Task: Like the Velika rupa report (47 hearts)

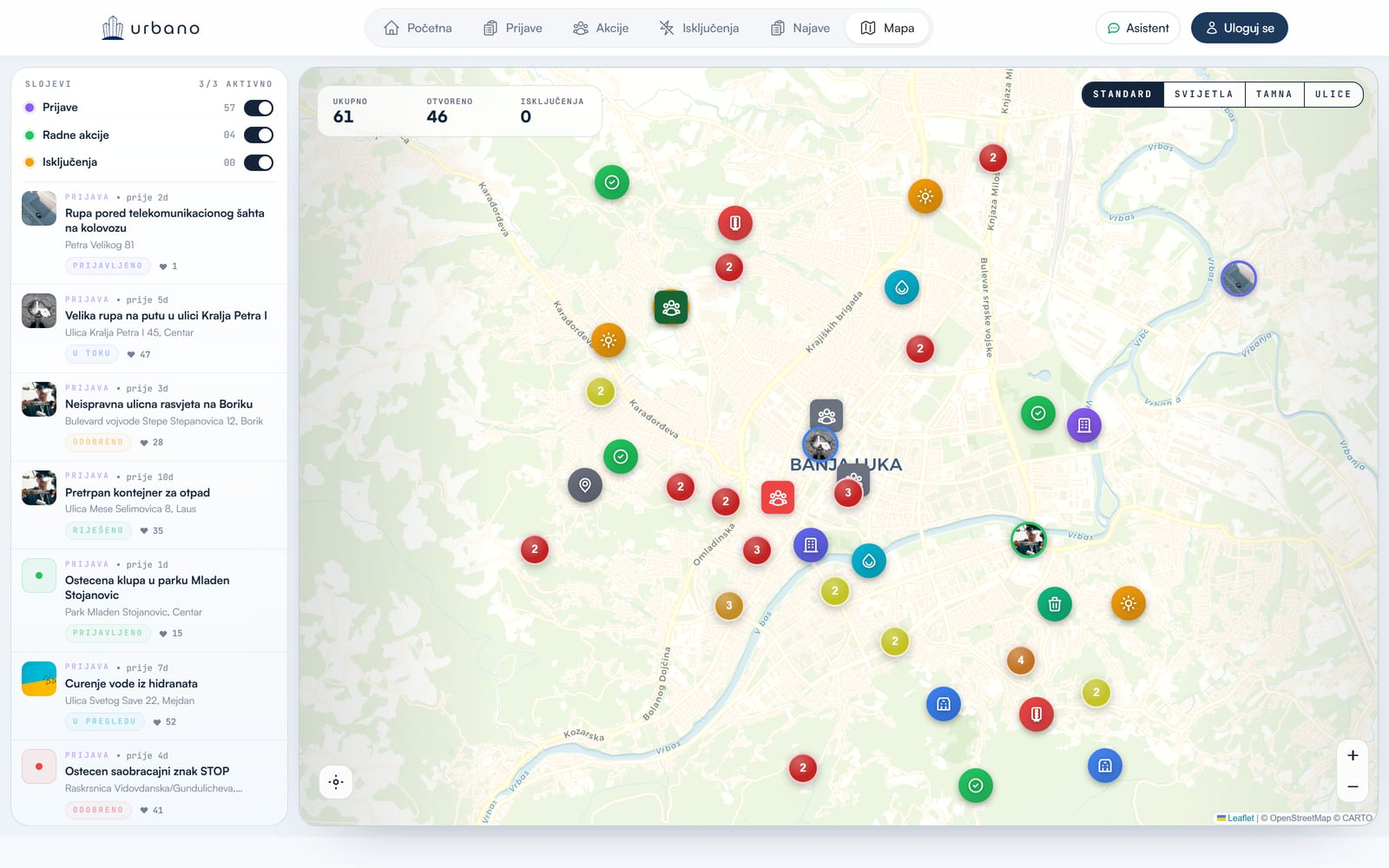Action: pyautogui.click(x=139, y=354)
